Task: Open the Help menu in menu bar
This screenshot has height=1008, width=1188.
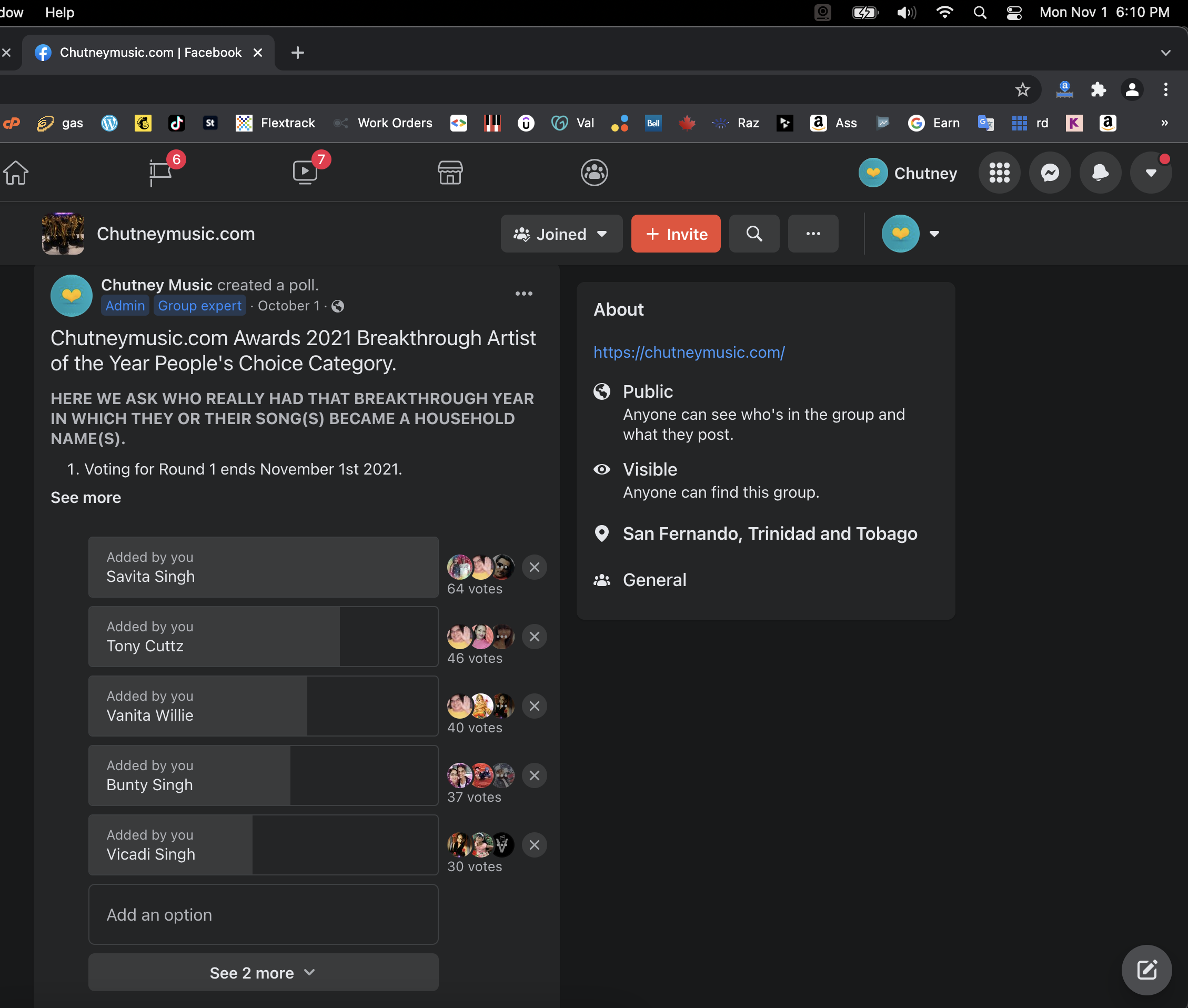Action: 59,13
